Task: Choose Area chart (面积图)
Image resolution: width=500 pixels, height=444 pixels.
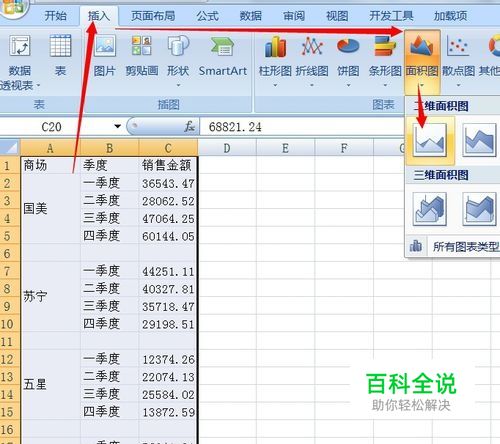Action: point(422,61)
